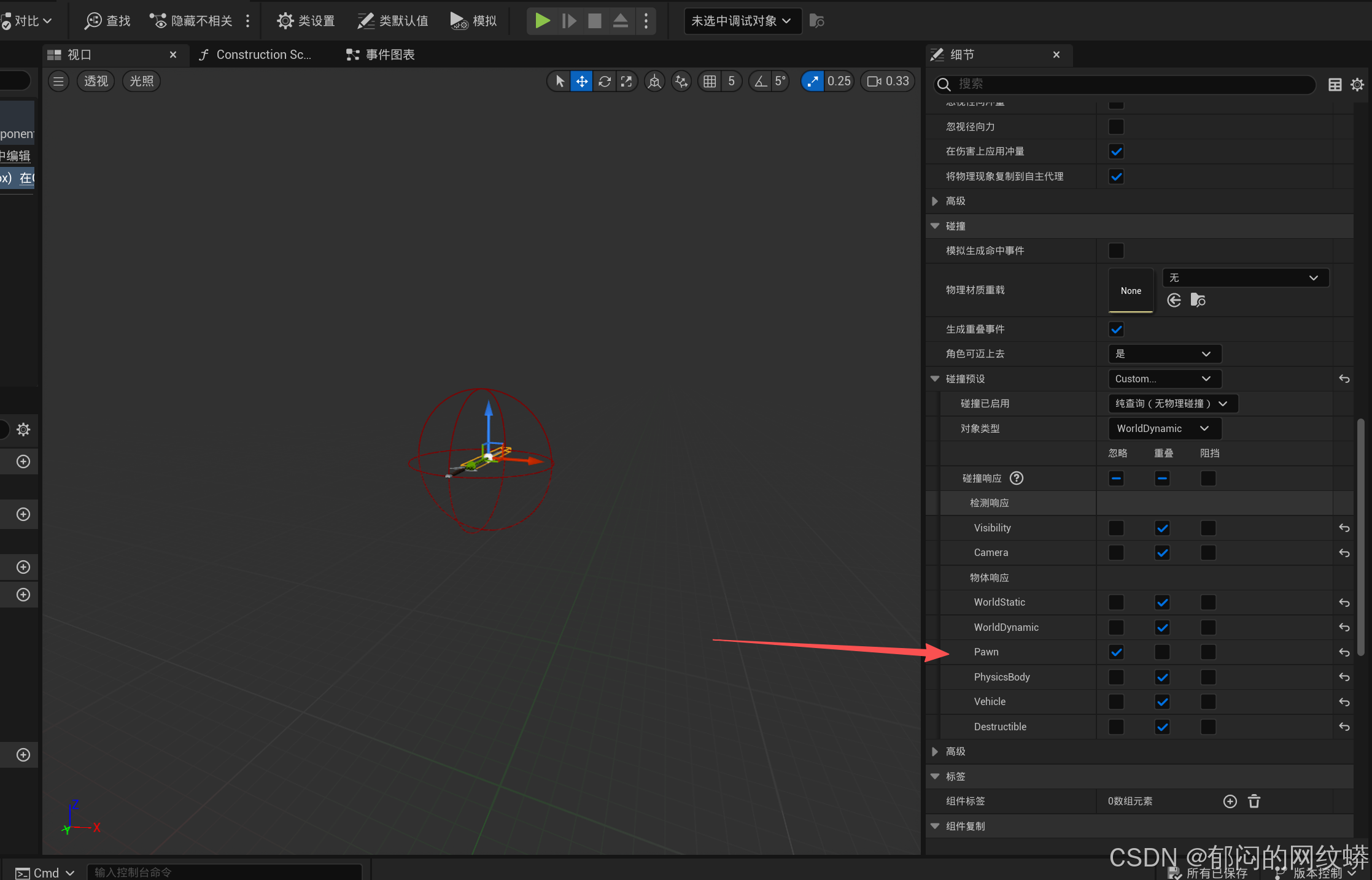
Task: Enable the 模拟生成命中事件 checkbox
Action: tap(1116, 250)
